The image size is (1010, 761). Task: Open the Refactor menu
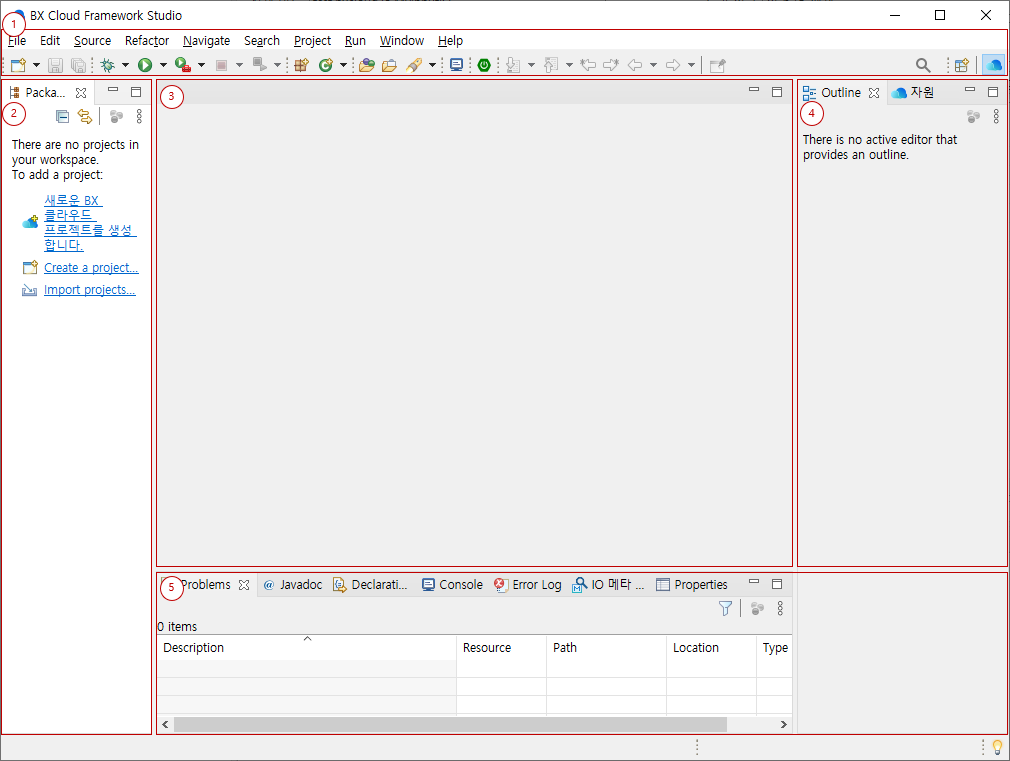(x=146, y=41)
